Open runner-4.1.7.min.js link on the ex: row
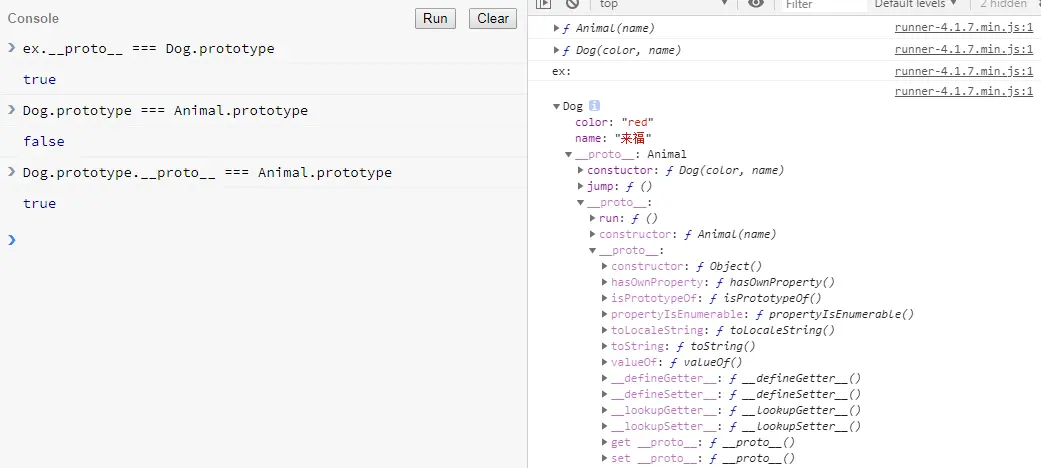The image size is (1041, 468). pyautogui.click(x=964, y=71)
